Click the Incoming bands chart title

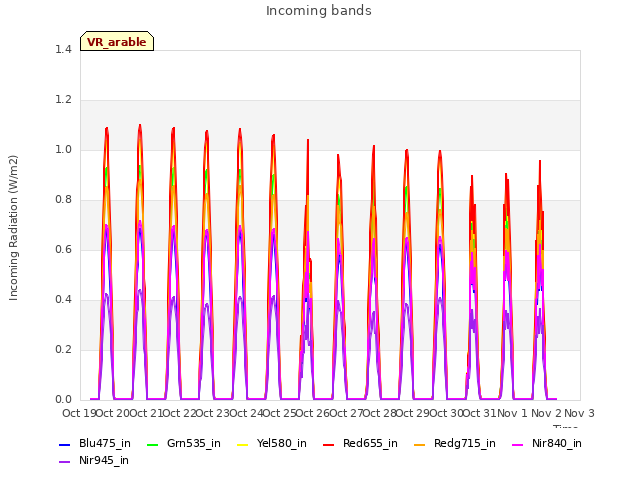point(319,11)
